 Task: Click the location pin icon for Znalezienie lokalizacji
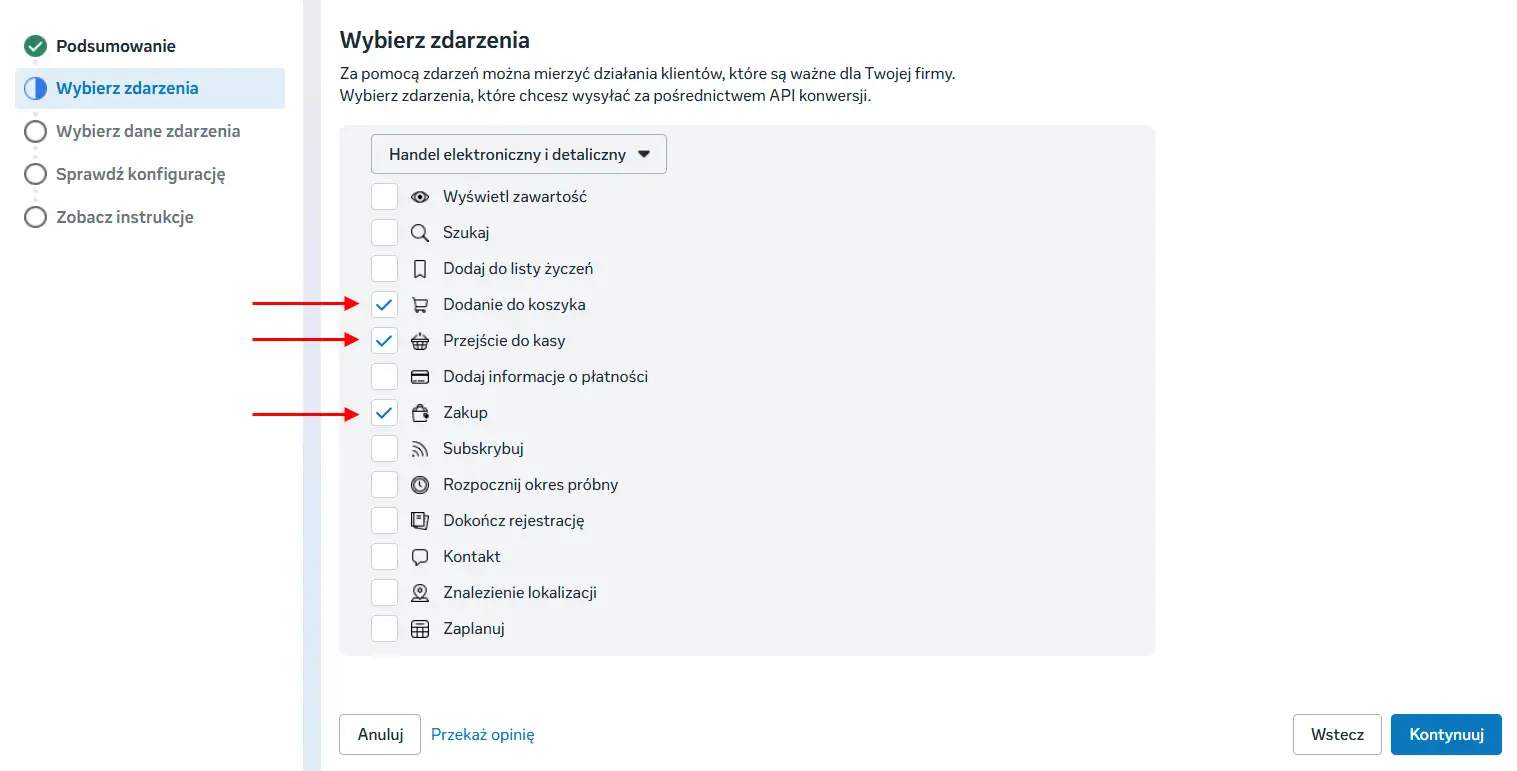click(420, 593)
